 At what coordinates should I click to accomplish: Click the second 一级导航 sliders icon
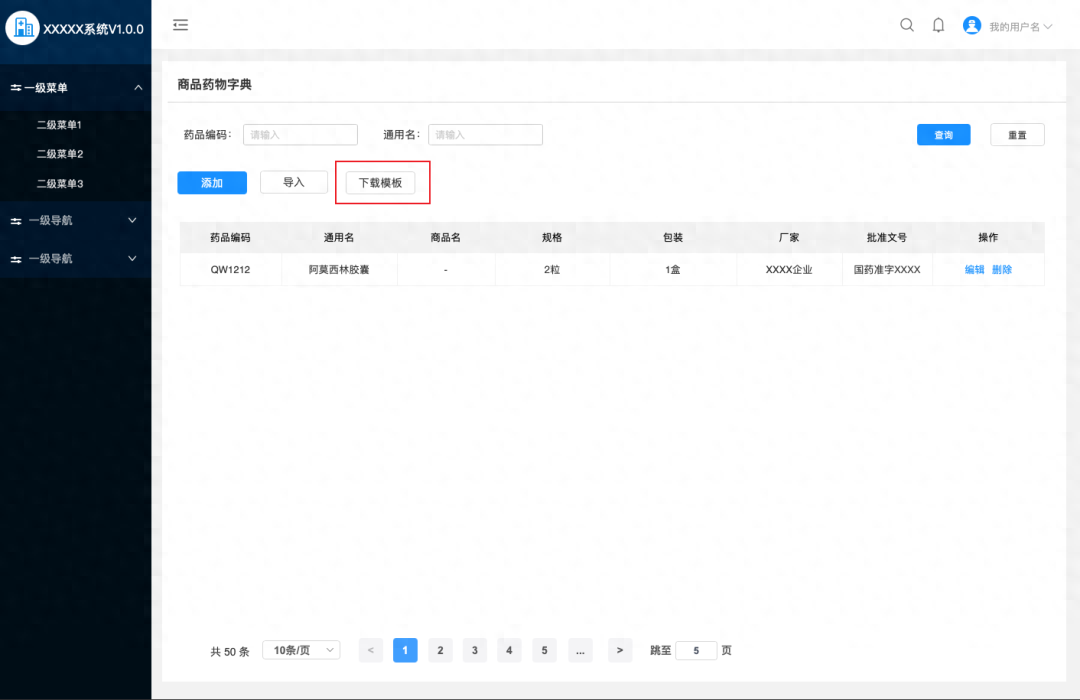(16, 259)
